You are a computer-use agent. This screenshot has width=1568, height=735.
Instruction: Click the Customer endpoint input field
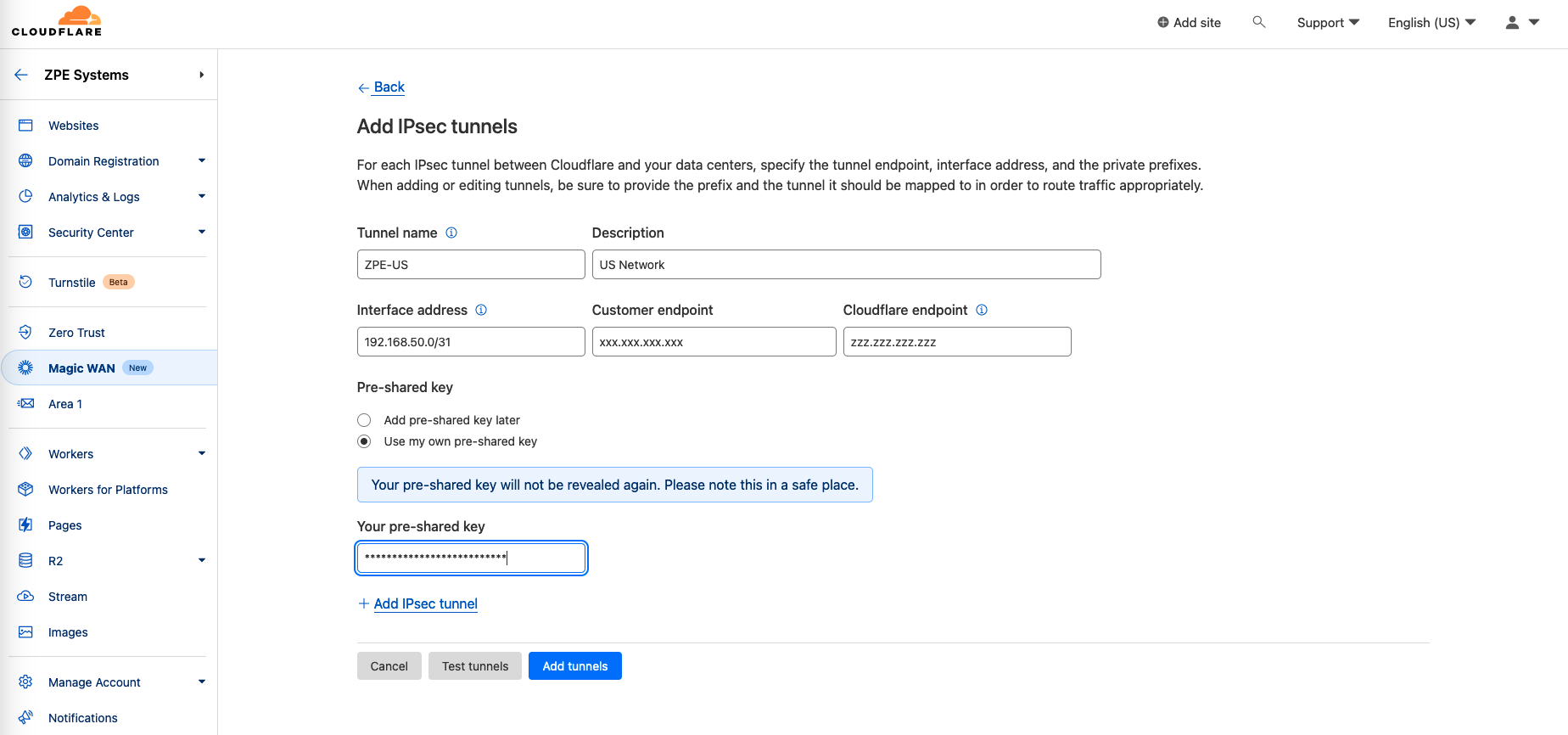[x=714, y=342]
